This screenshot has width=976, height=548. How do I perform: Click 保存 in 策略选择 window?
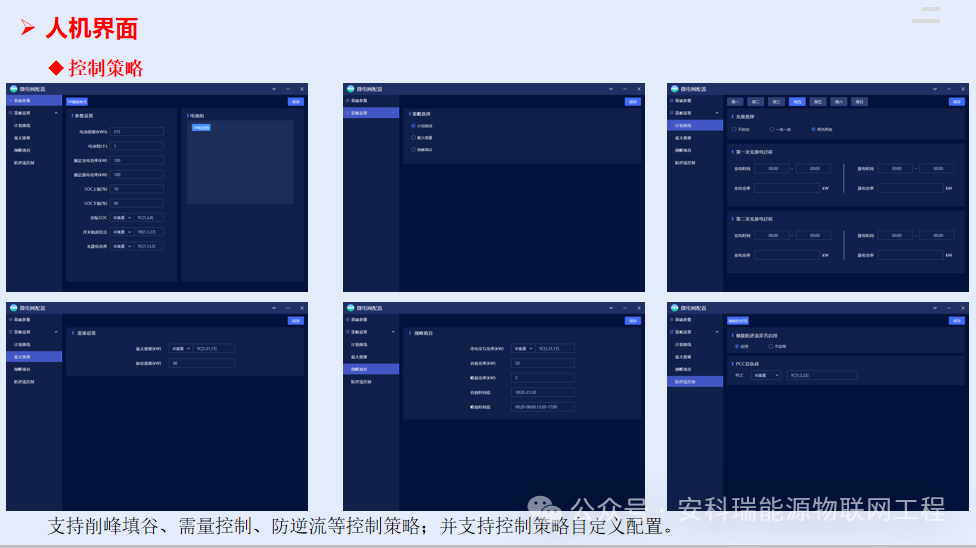[x=632, y=102]
